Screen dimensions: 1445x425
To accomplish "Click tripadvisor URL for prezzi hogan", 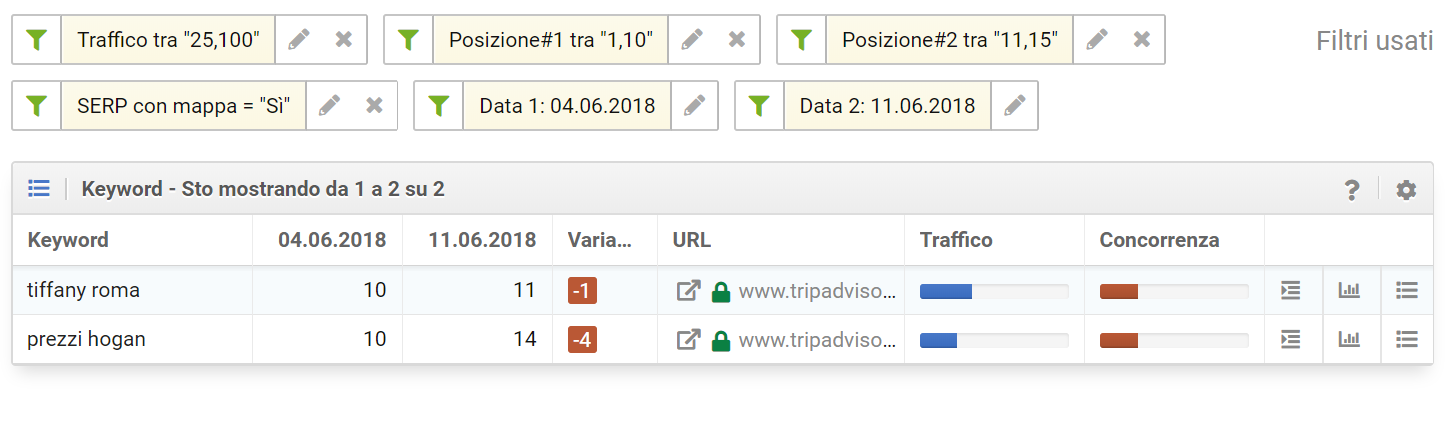I will [818, 340].
